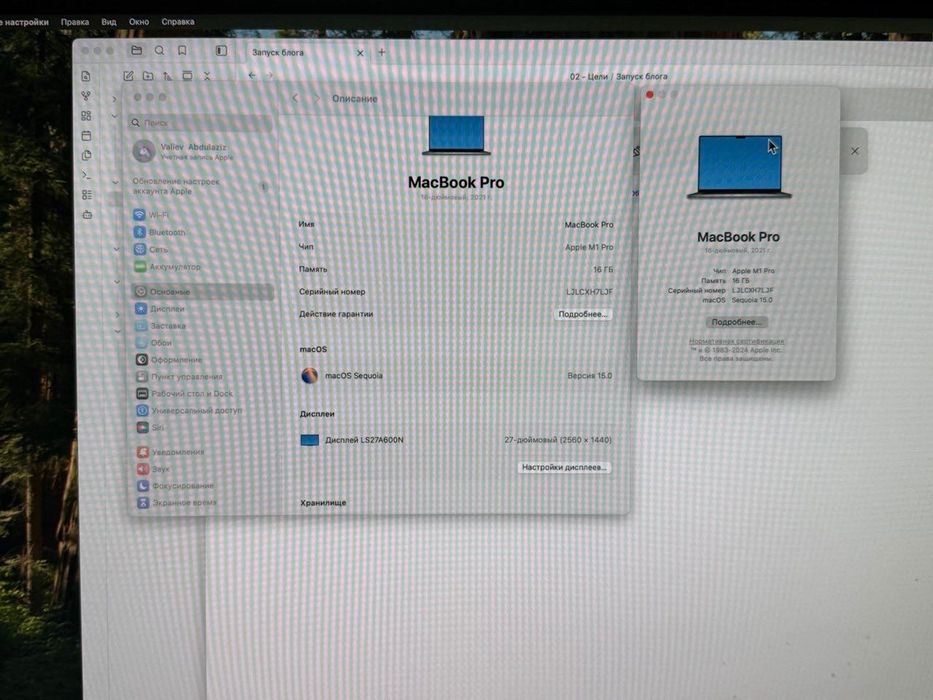Toggle the Obsidian left sidebar icon

[221, 51]
